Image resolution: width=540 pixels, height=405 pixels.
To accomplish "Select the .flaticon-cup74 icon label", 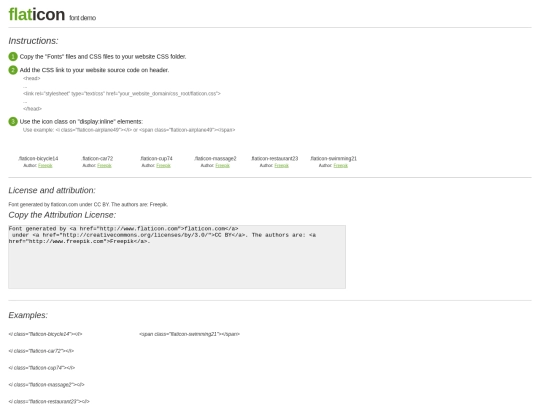I will click(156, 158).
